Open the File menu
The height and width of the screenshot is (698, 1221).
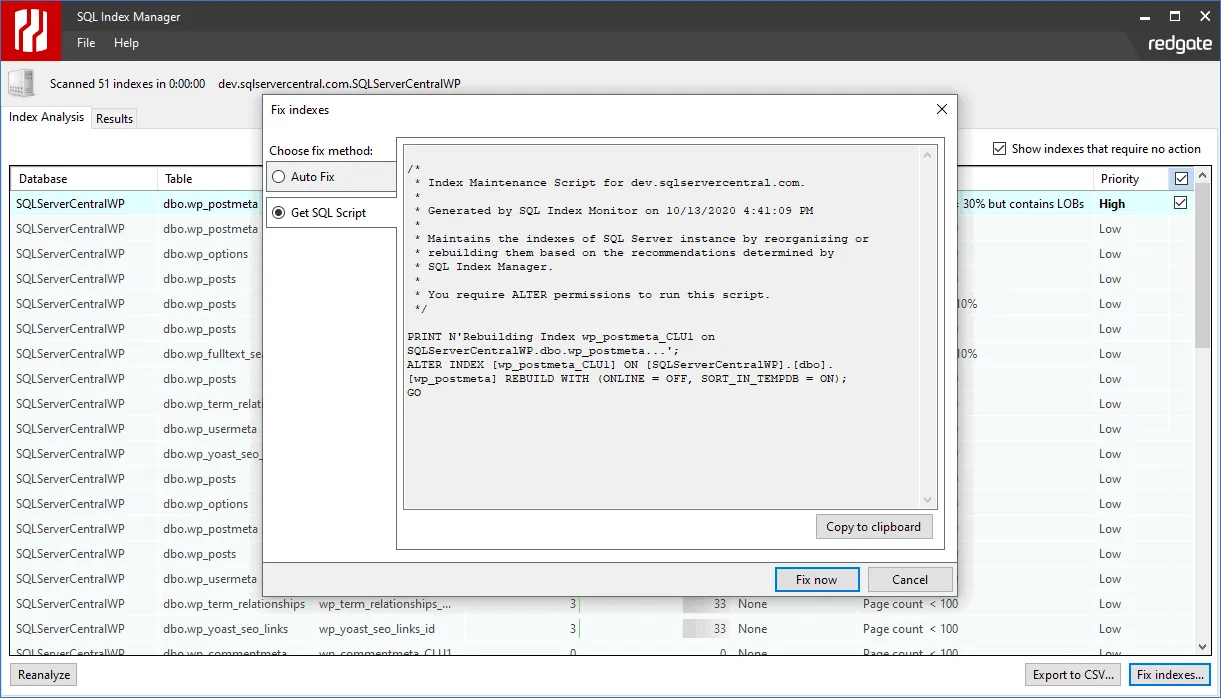coord(86,43)
